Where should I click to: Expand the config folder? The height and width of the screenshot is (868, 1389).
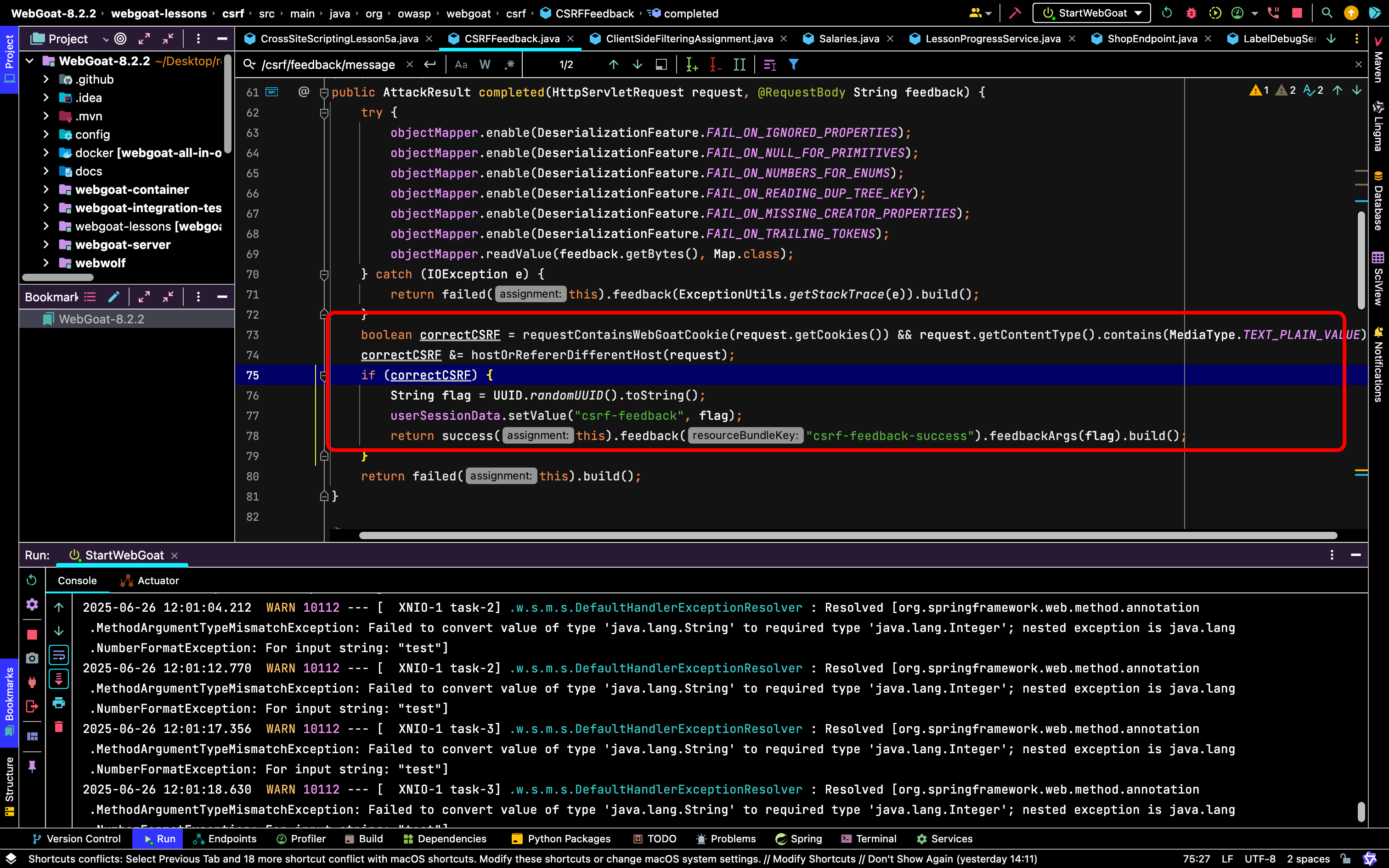pos(46,134)
